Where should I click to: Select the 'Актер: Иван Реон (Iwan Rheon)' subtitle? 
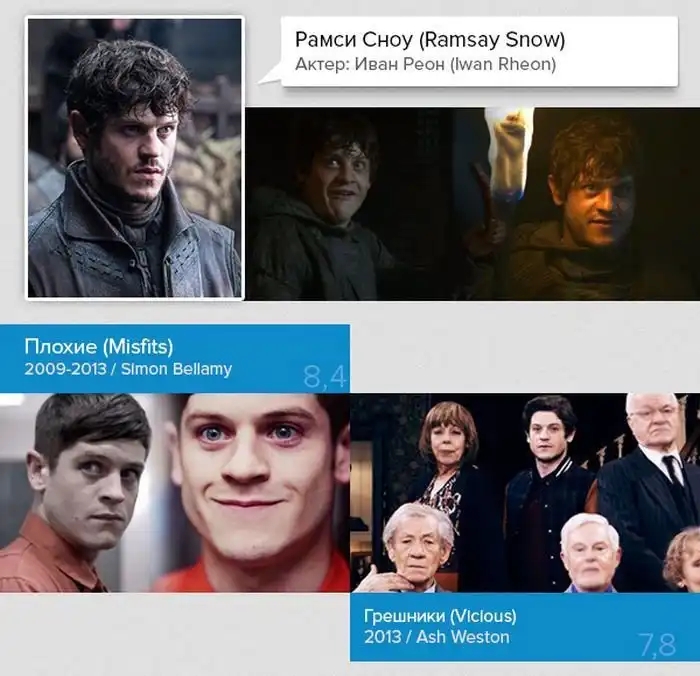[x=425, y=64]
